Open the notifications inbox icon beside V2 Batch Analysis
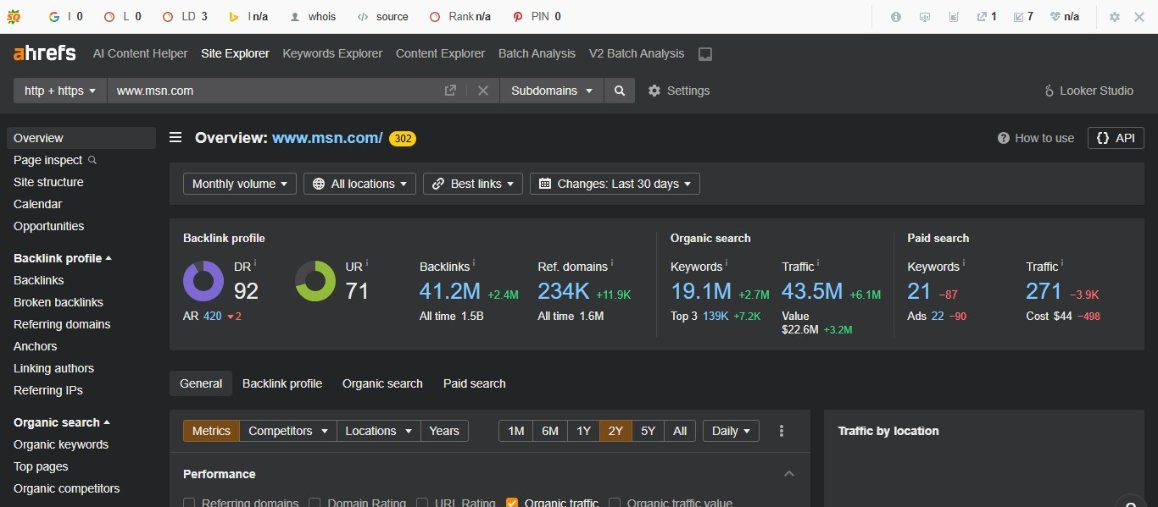Screen dimensions: 1158x507 [x=705, y=54]
